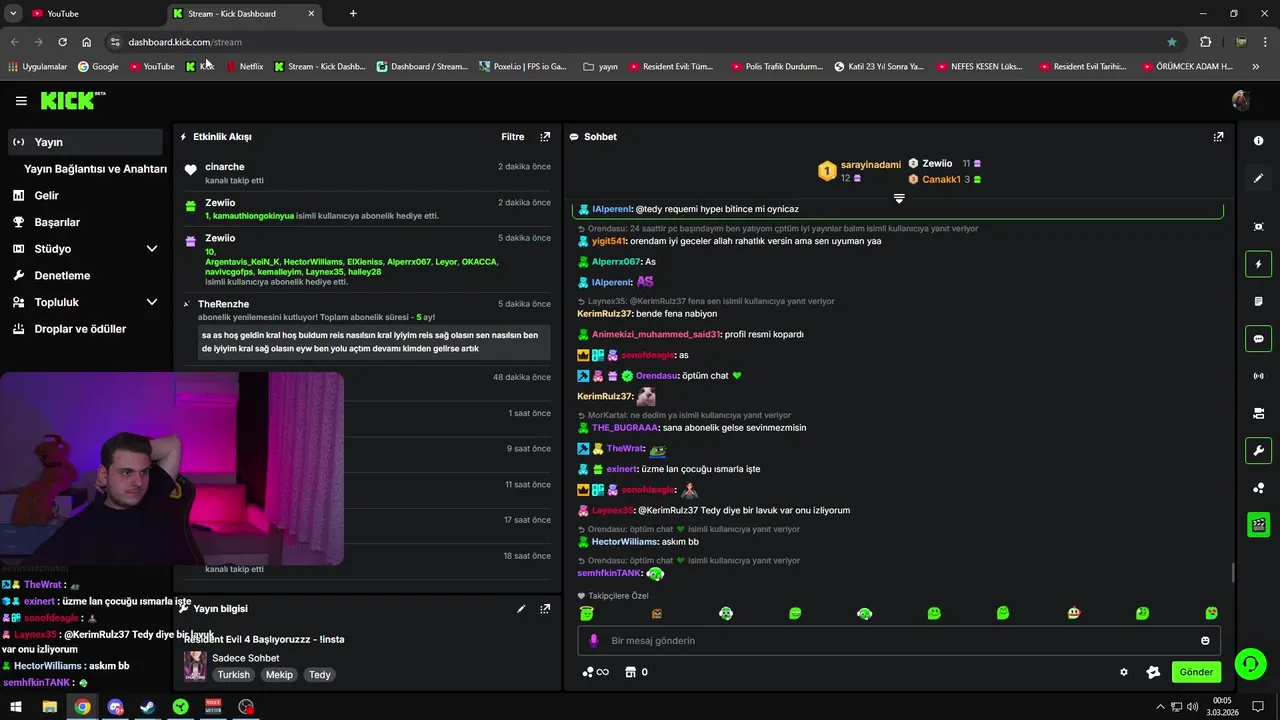Open the yayın bookmarks folder

[x=600, y=67]
